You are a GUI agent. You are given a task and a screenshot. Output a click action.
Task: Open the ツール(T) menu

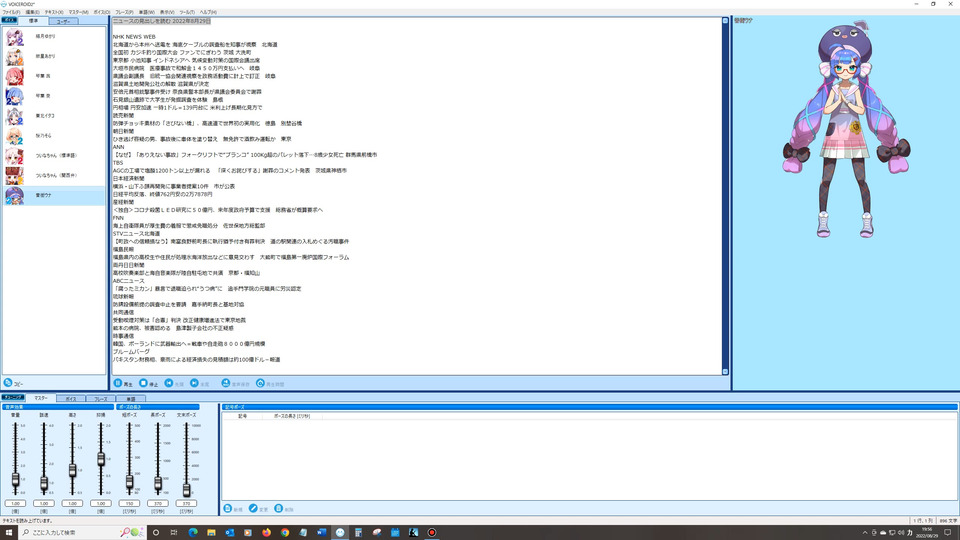point(187,12)
